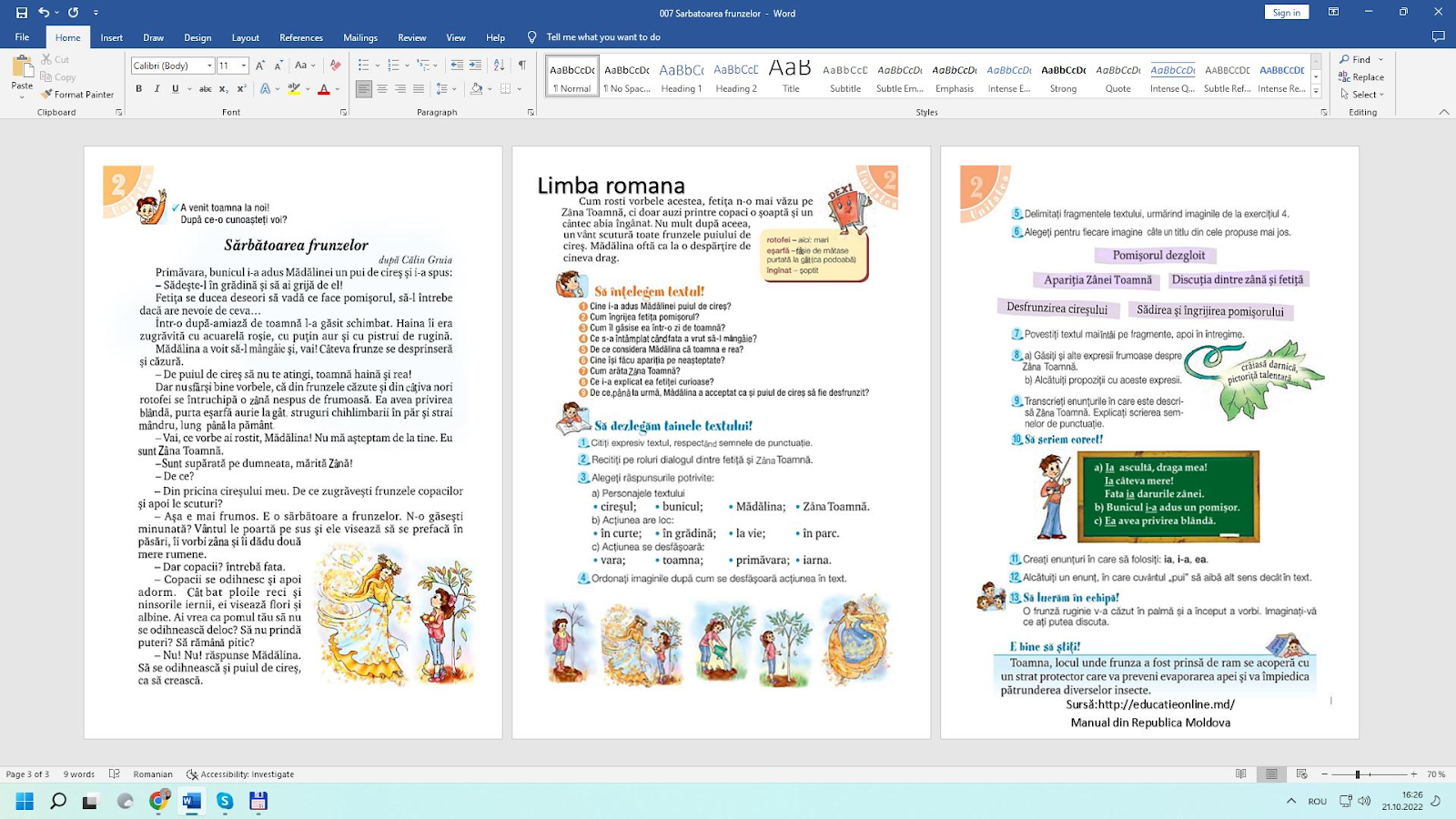Expand the Select dropdown in Editing
The width and height of the screenshot is (1456, 819).
(1362, 95)
